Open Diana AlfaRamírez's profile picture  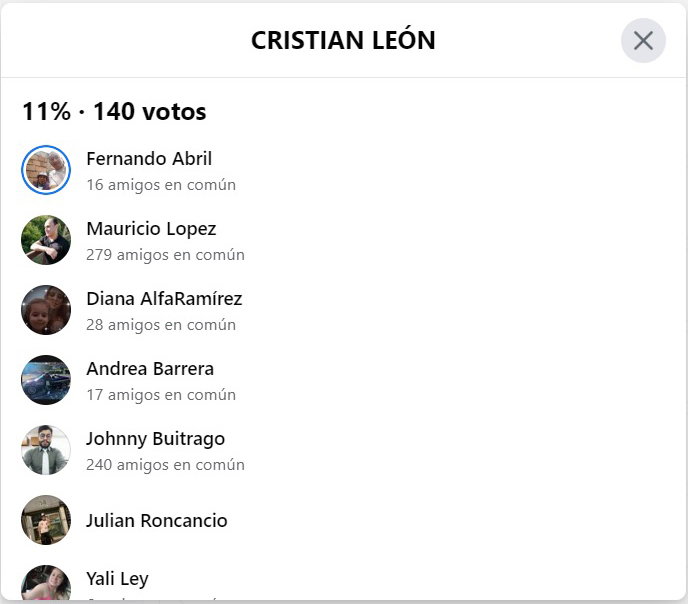(x=46, y=310)
